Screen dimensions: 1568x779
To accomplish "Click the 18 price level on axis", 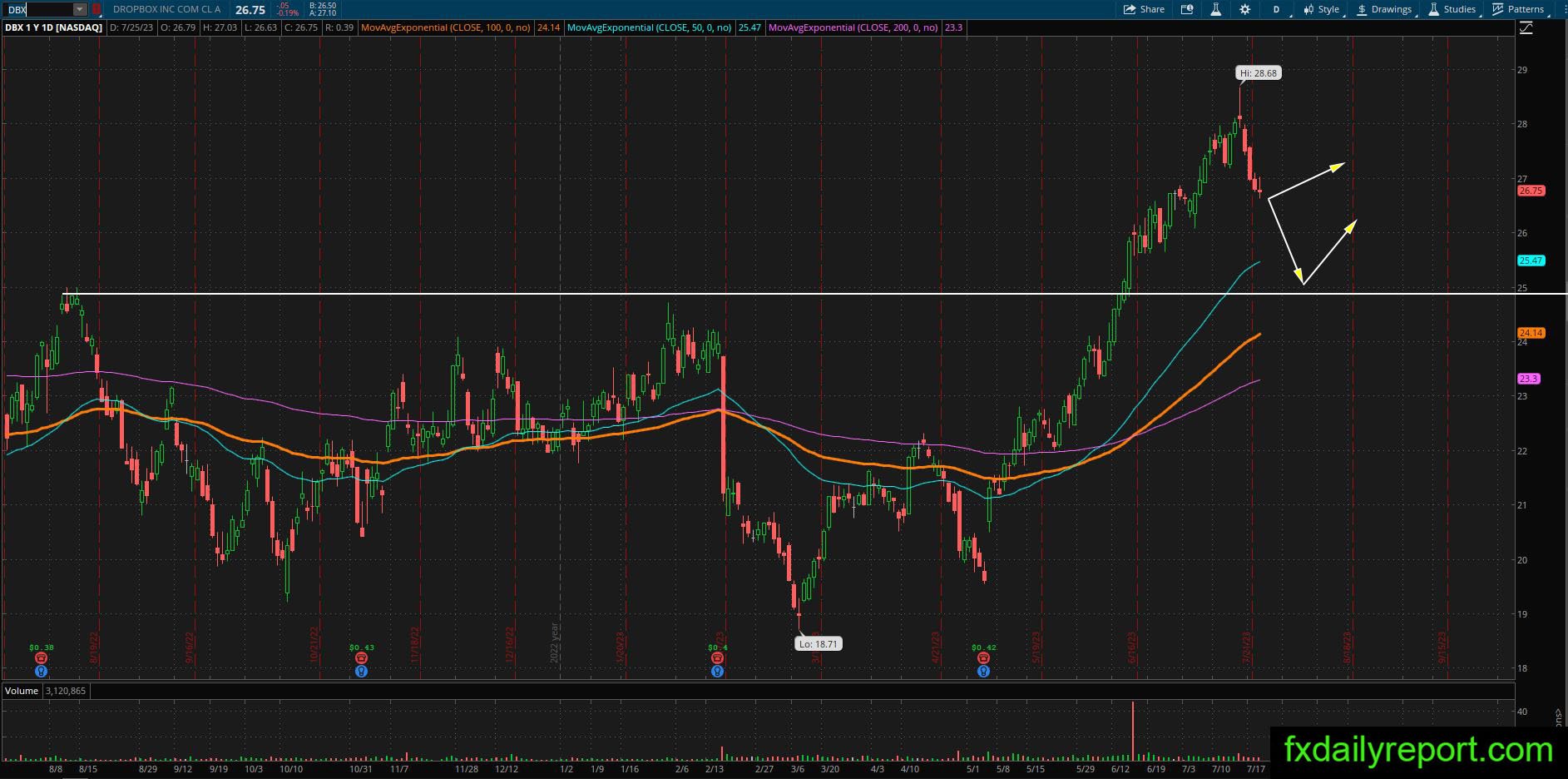I will click(1522, 669).
